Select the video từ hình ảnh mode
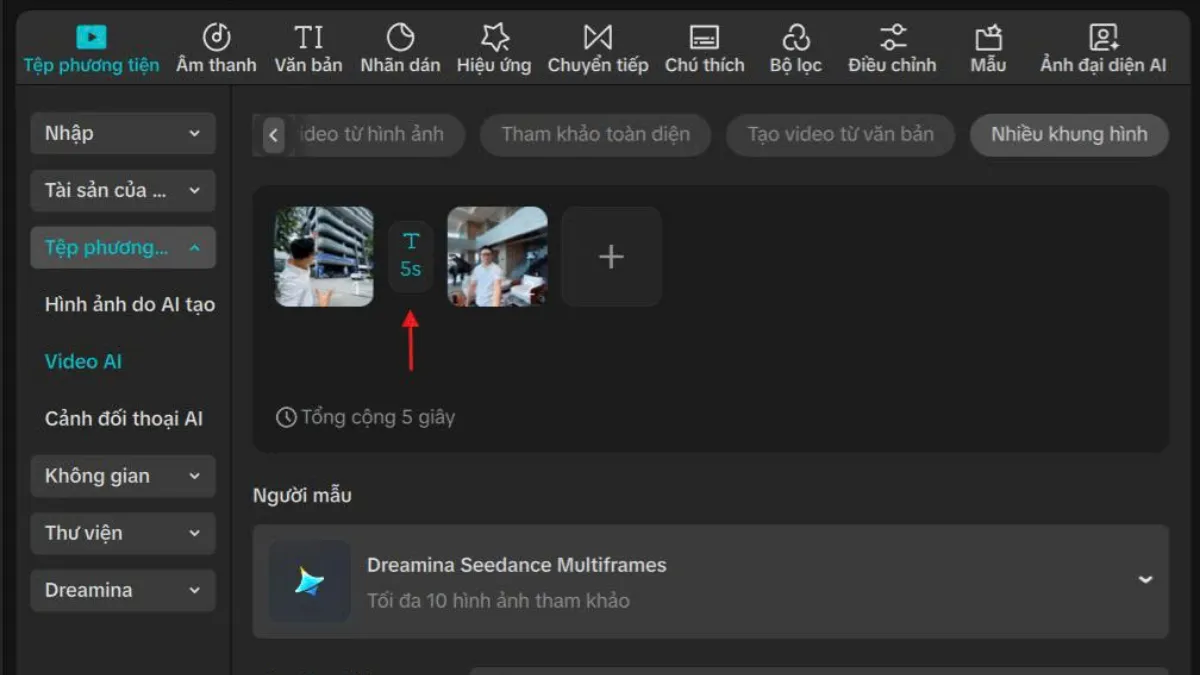The width and height of the screenshot is (1200, 675). click(374, 135)
